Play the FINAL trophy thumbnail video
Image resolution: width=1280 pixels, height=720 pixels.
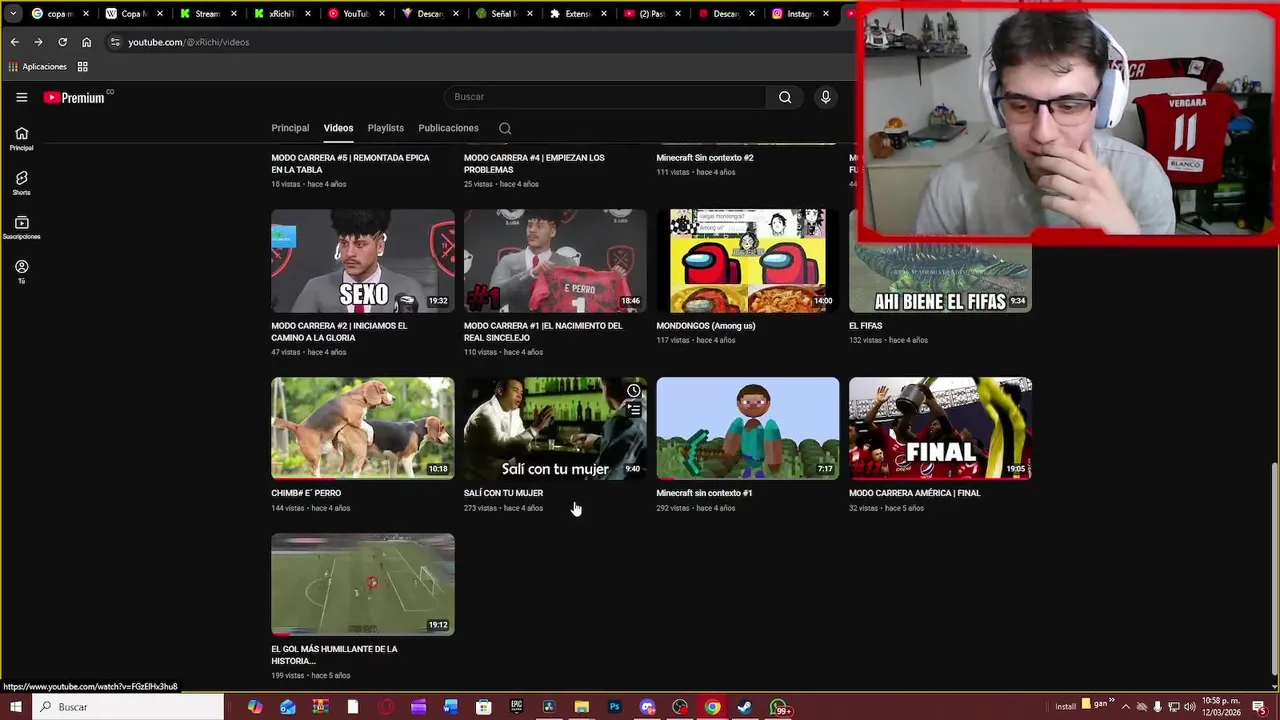click(x=940, y=428)
